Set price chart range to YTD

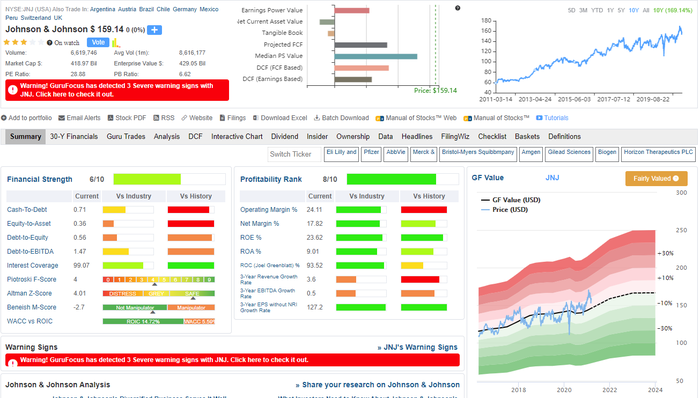pyautogui.click(x=597, y=10)
